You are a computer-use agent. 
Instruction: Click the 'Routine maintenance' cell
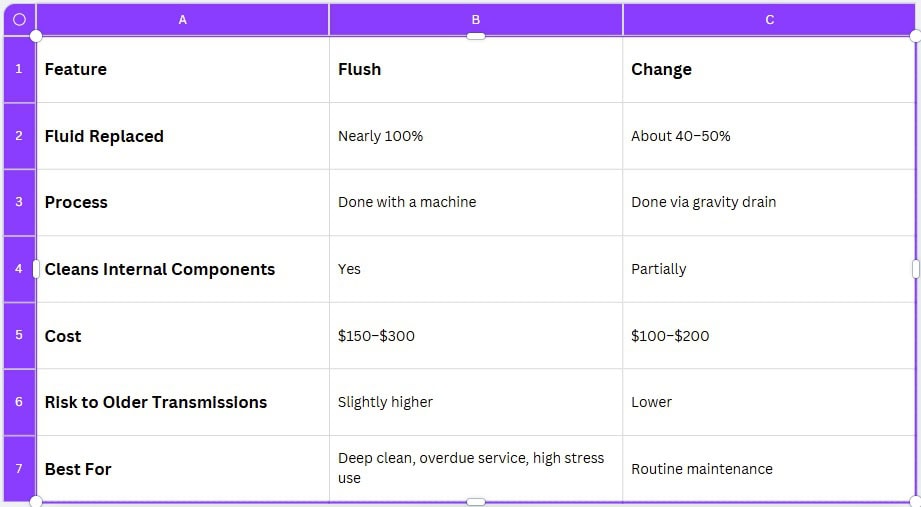[x=769, y=469]
